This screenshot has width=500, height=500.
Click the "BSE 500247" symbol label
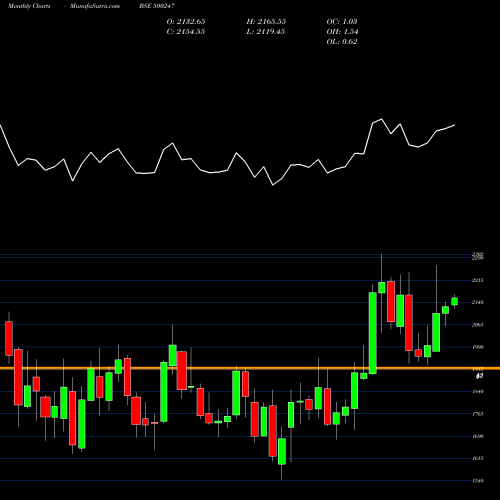pyautogui.click(x=157, y=6)
